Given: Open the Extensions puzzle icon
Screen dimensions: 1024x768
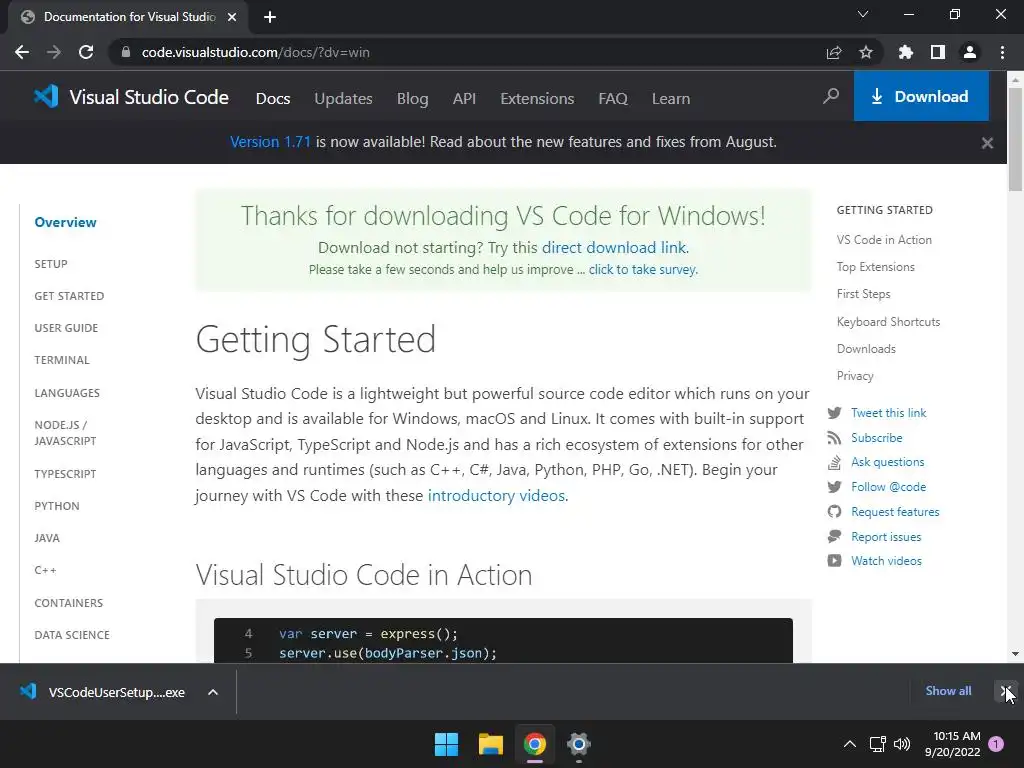Looking at the screenshot, I should [906, 52].
